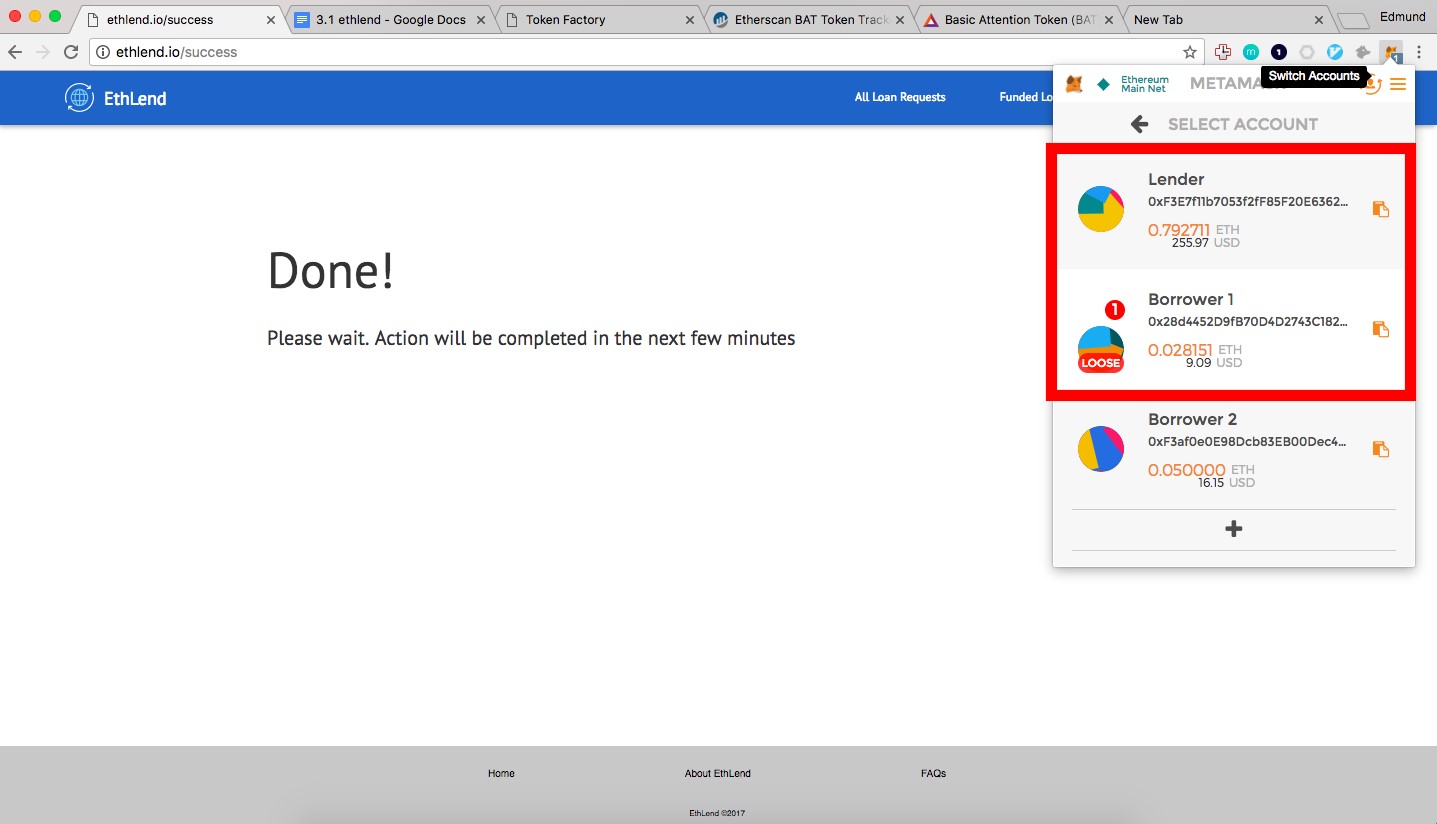1437x824 pixels.
Task: Go back with the browser back arrow
Action: pos(15,52)
